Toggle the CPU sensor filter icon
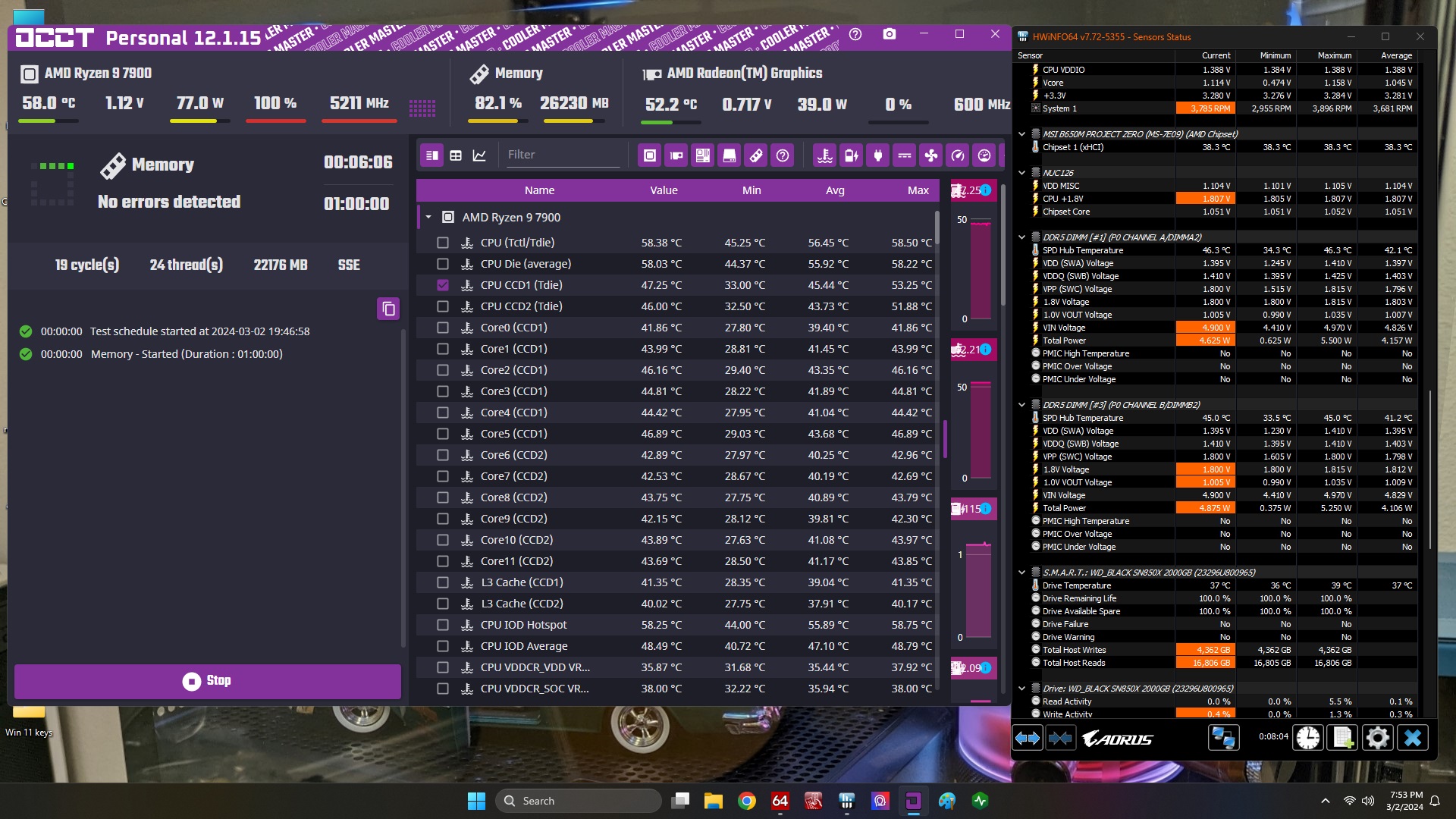1456x819 pixels. (x=650, y=155)
